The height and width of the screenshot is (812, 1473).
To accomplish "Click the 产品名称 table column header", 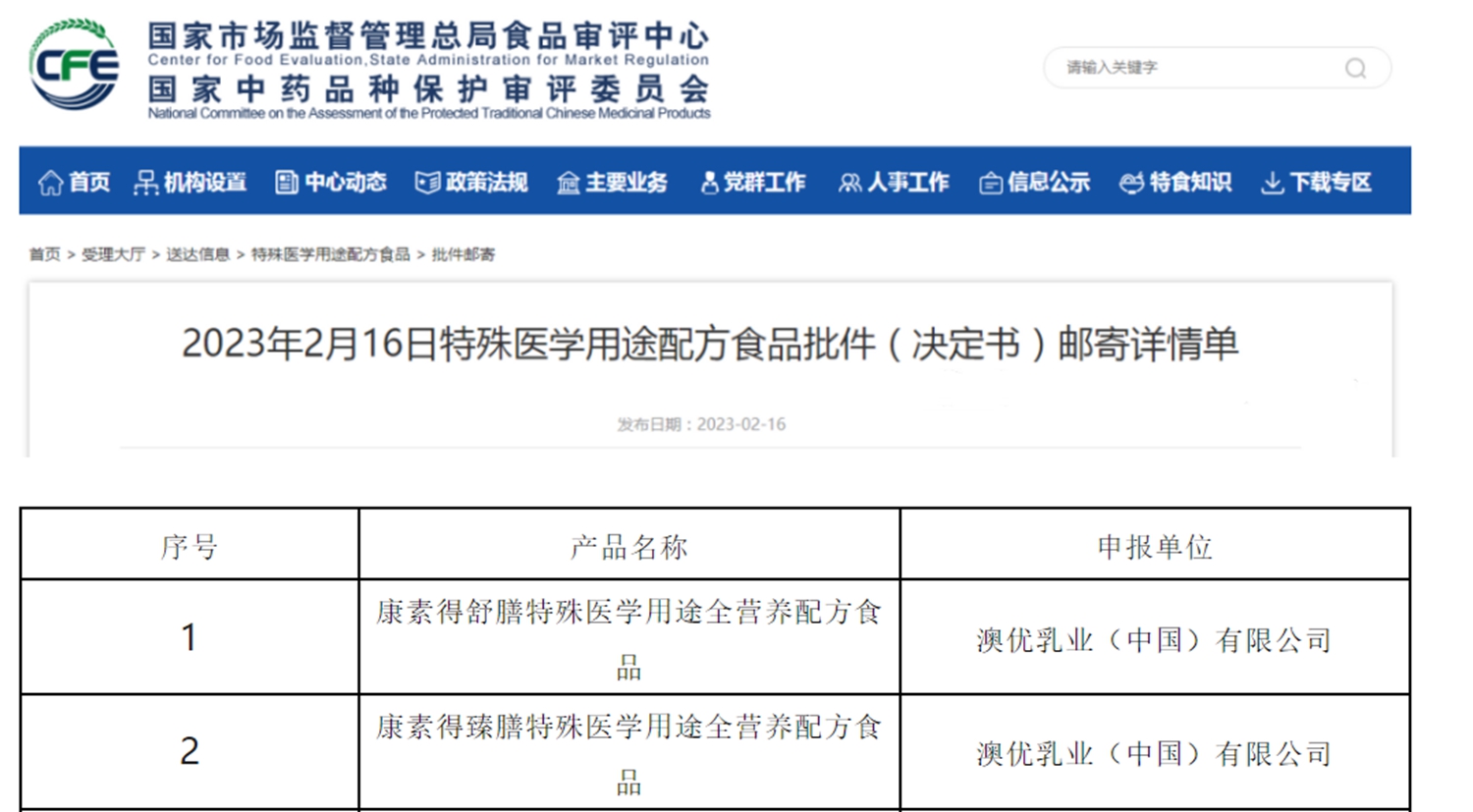I will tap(628, 546).
